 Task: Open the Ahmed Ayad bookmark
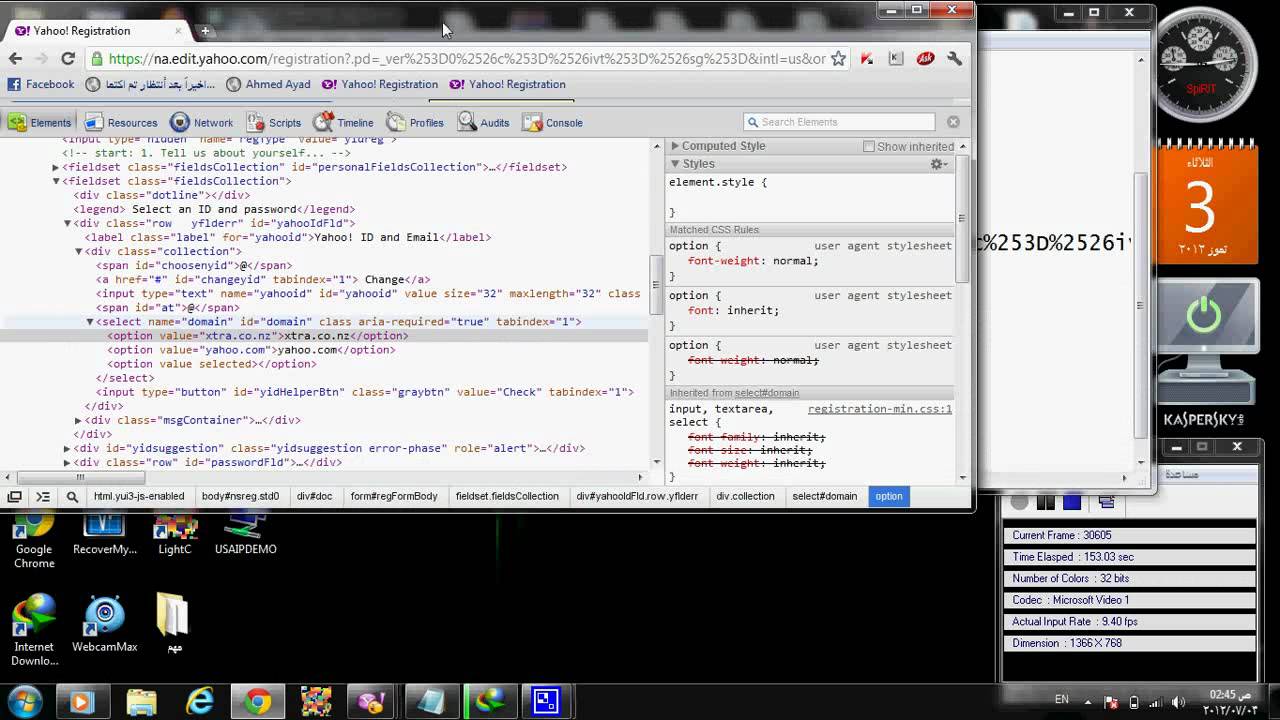268,84
